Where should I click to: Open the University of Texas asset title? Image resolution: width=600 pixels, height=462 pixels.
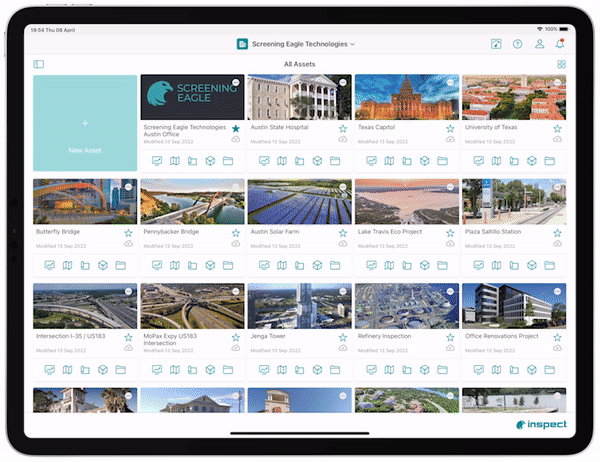pos(491,127)
